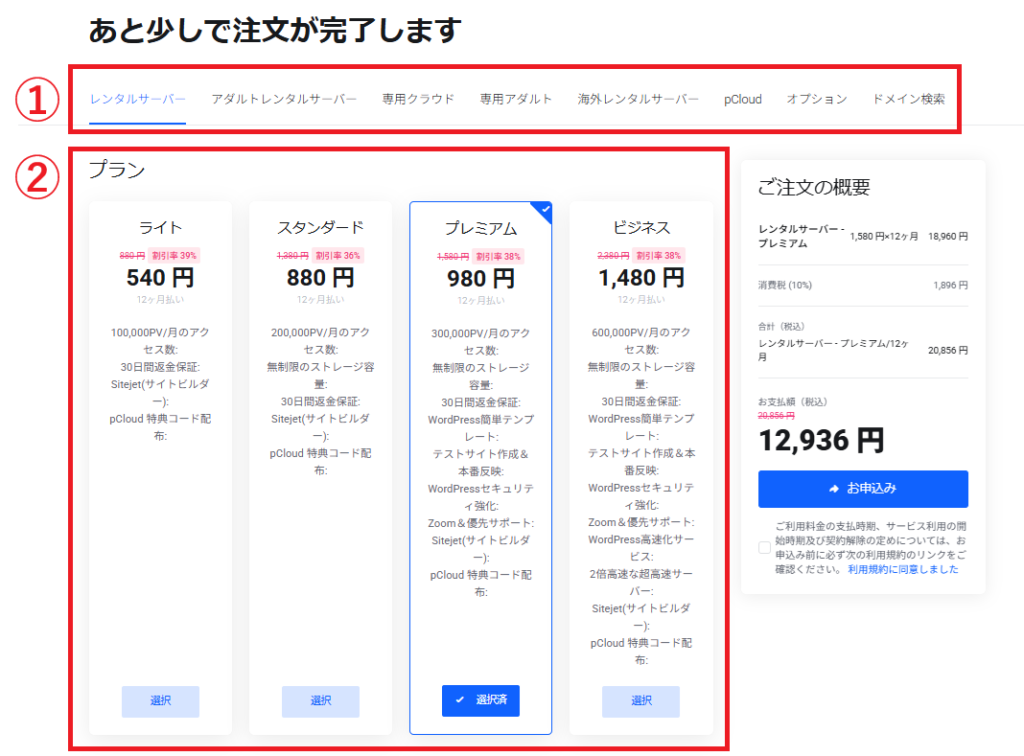Select ビジネス plan via 選択 button

pyautogui.click(x=641, y=701)
